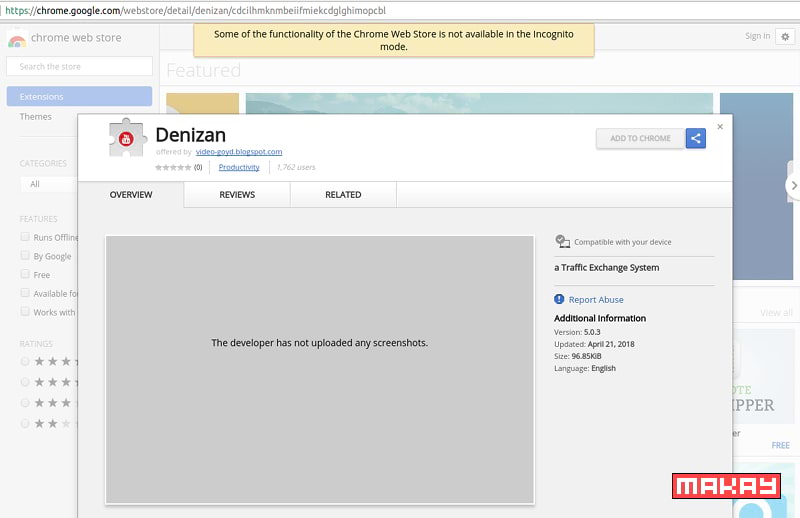
Task: Advance the featured carousel with right chevron
Action: (x=793, y=185)
